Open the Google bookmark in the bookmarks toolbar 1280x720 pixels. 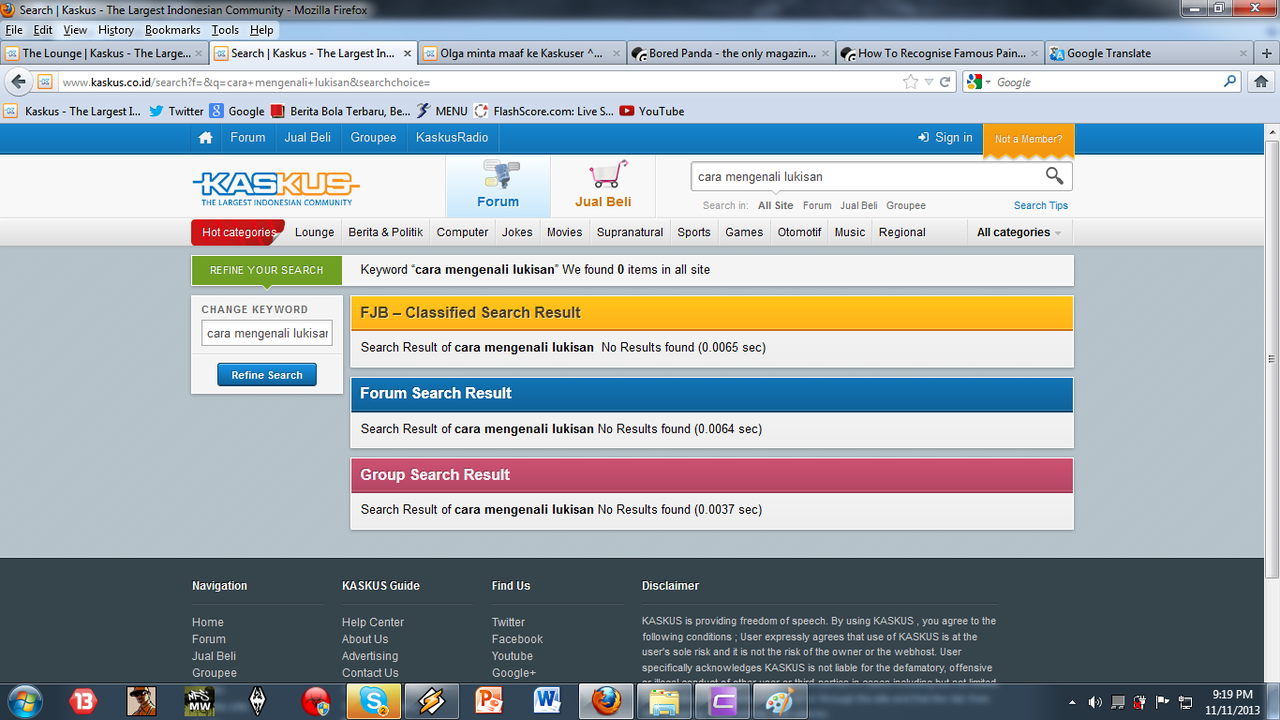[x=237, y=111]
